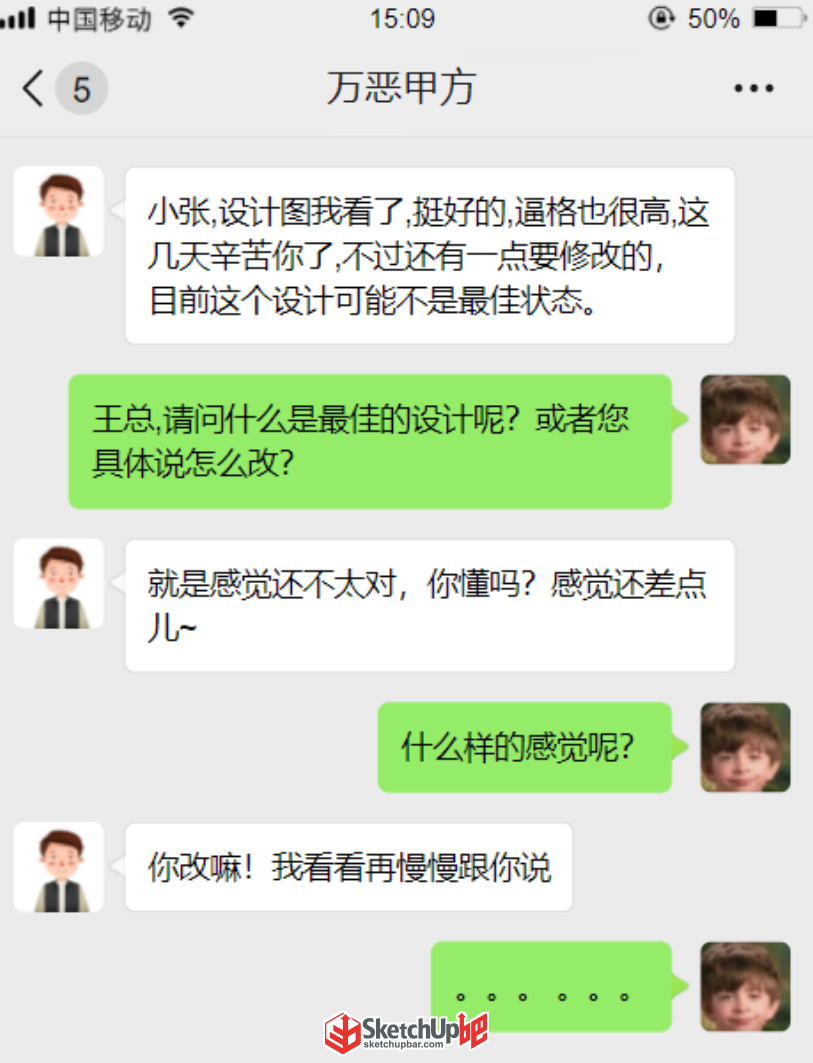Viewport: 813px width, 1063px height.
Task: Tap the green bubble 什么样的感觉呢?
Action: (525, 747)
